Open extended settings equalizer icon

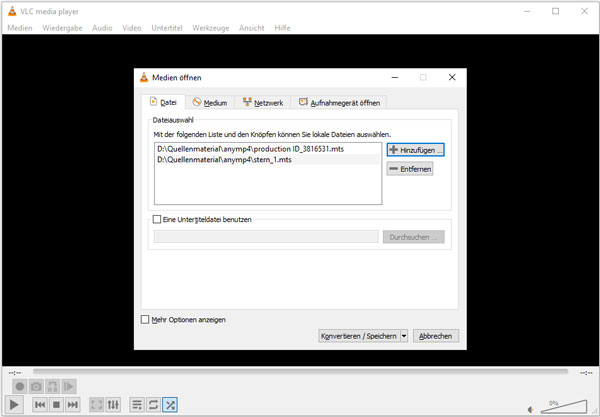tap(113, 404)
